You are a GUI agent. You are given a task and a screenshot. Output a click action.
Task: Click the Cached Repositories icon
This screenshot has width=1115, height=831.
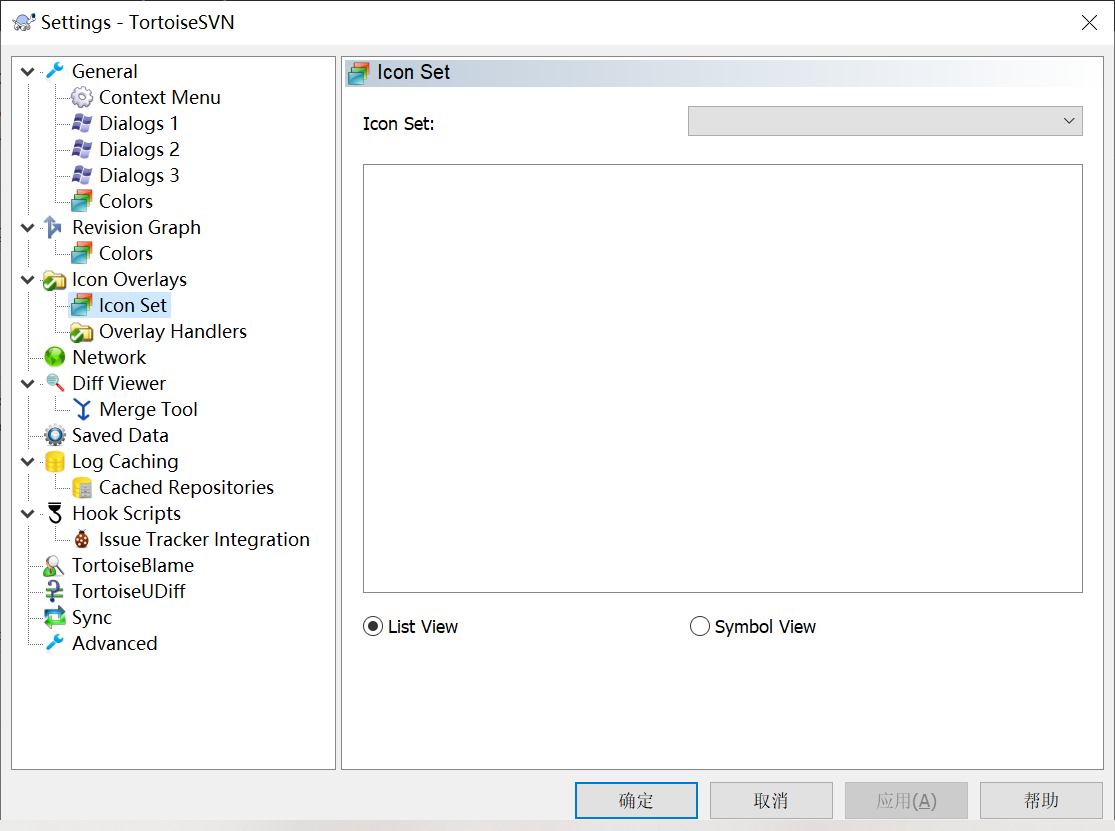tap(82, 488)
